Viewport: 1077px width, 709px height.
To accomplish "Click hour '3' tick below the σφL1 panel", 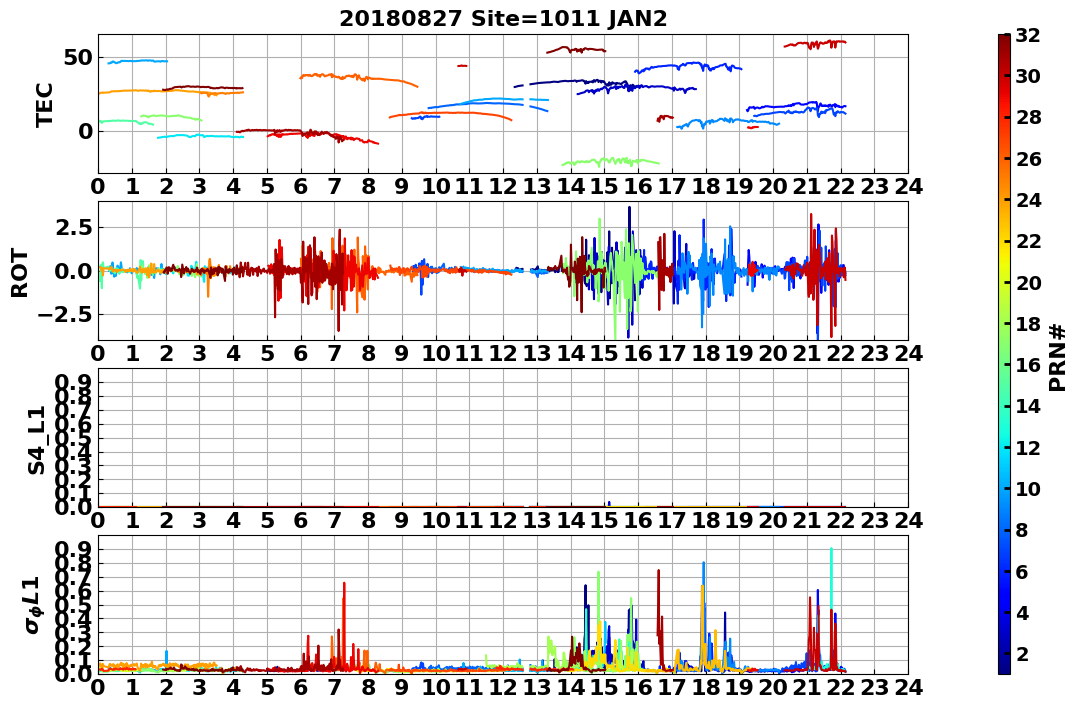I will (200, 687).
